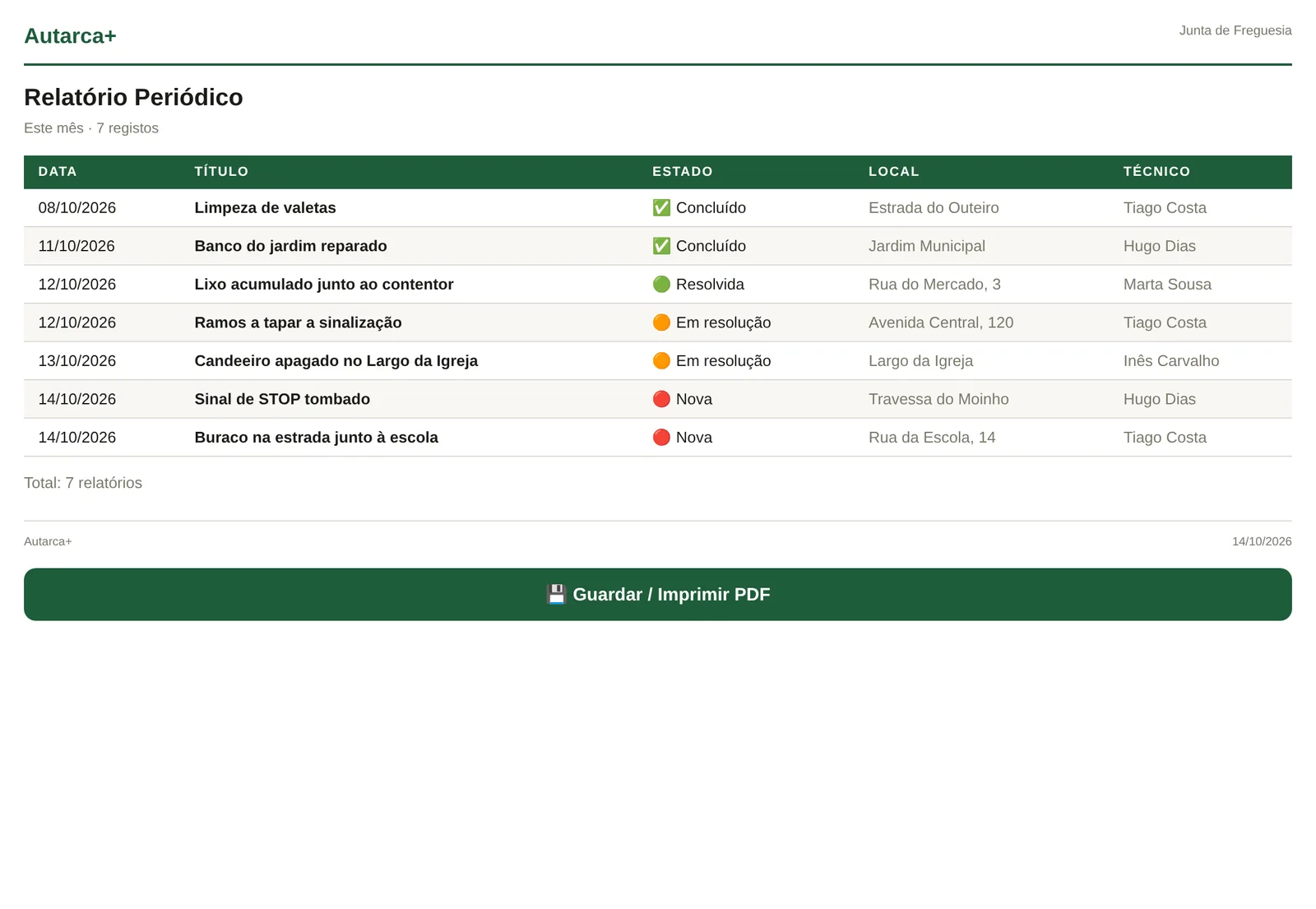Click the 'Resolvida' status text
The width and height of the screenshot is (1316, 909).
(710, 285)
